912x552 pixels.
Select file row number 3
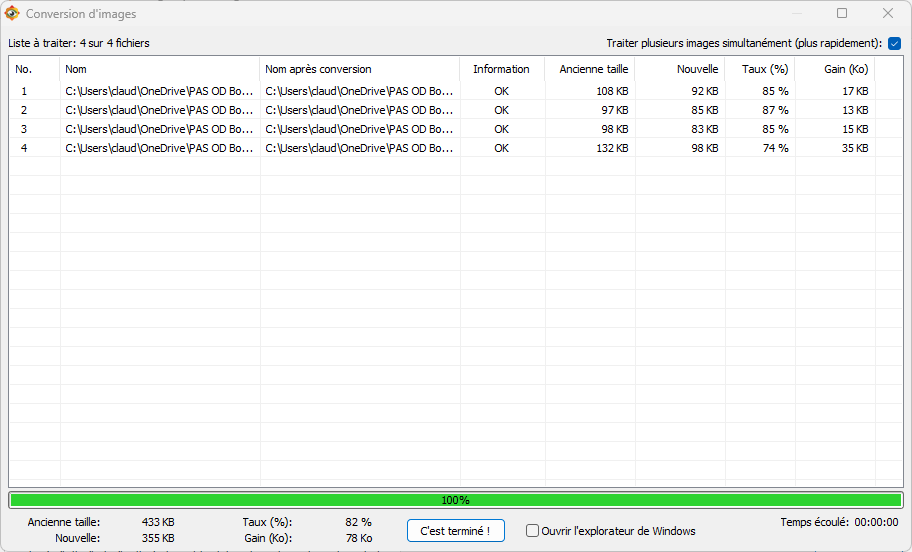[x=24, y=129]
